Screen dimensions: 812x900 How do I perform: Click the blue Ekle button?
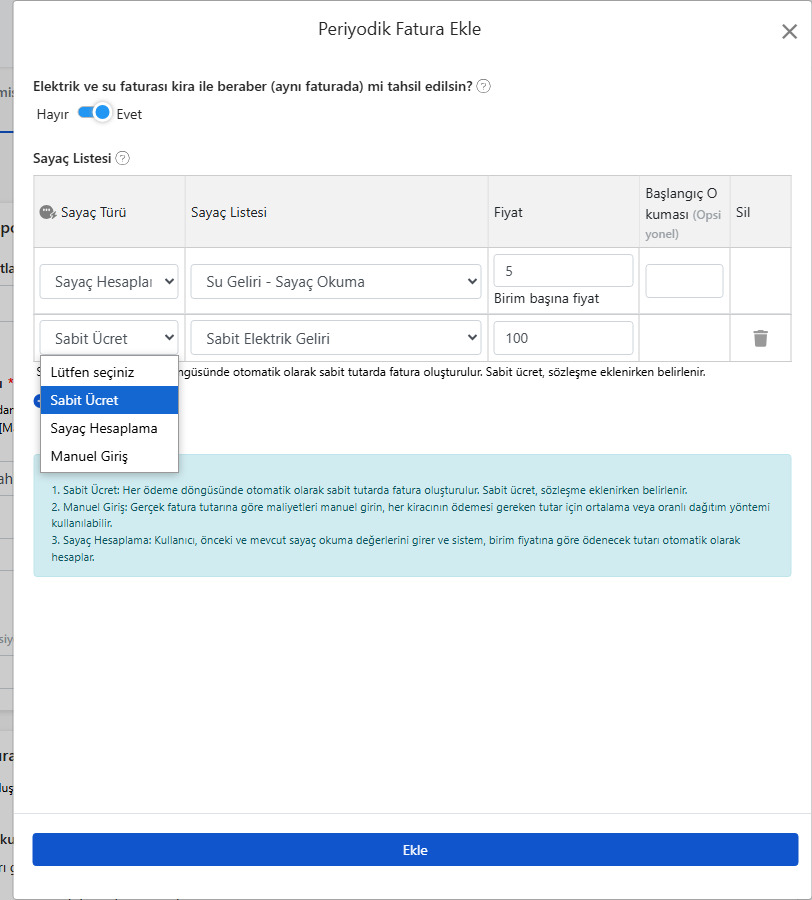[x=415, y=849]
